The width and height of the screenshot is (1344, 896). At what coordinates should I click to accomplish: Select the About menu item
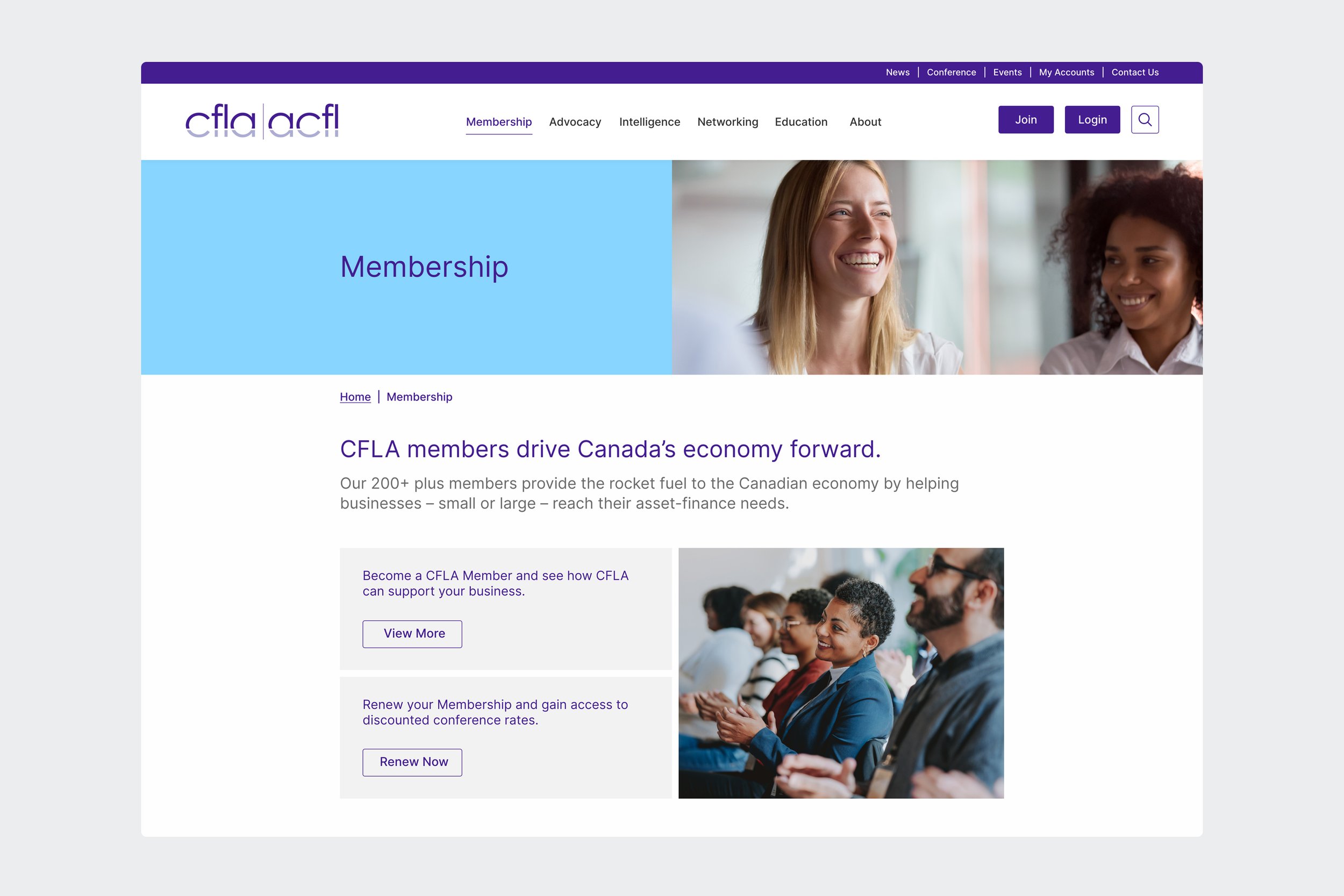(x=865, y=121)
